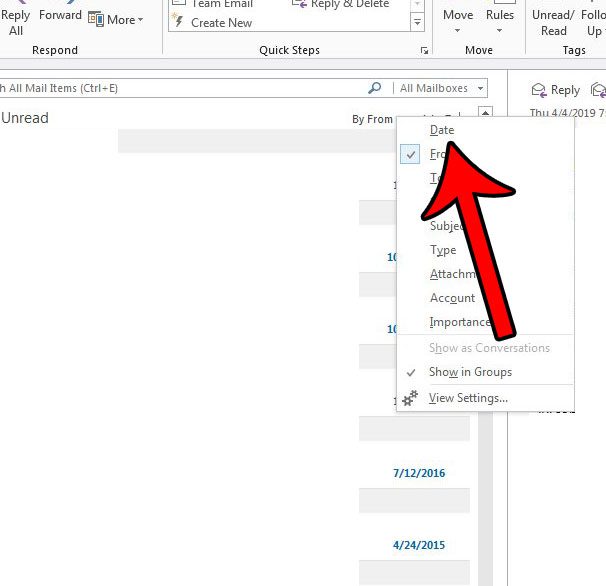Open the Quick Steps dialog launcher

point(424,50)
